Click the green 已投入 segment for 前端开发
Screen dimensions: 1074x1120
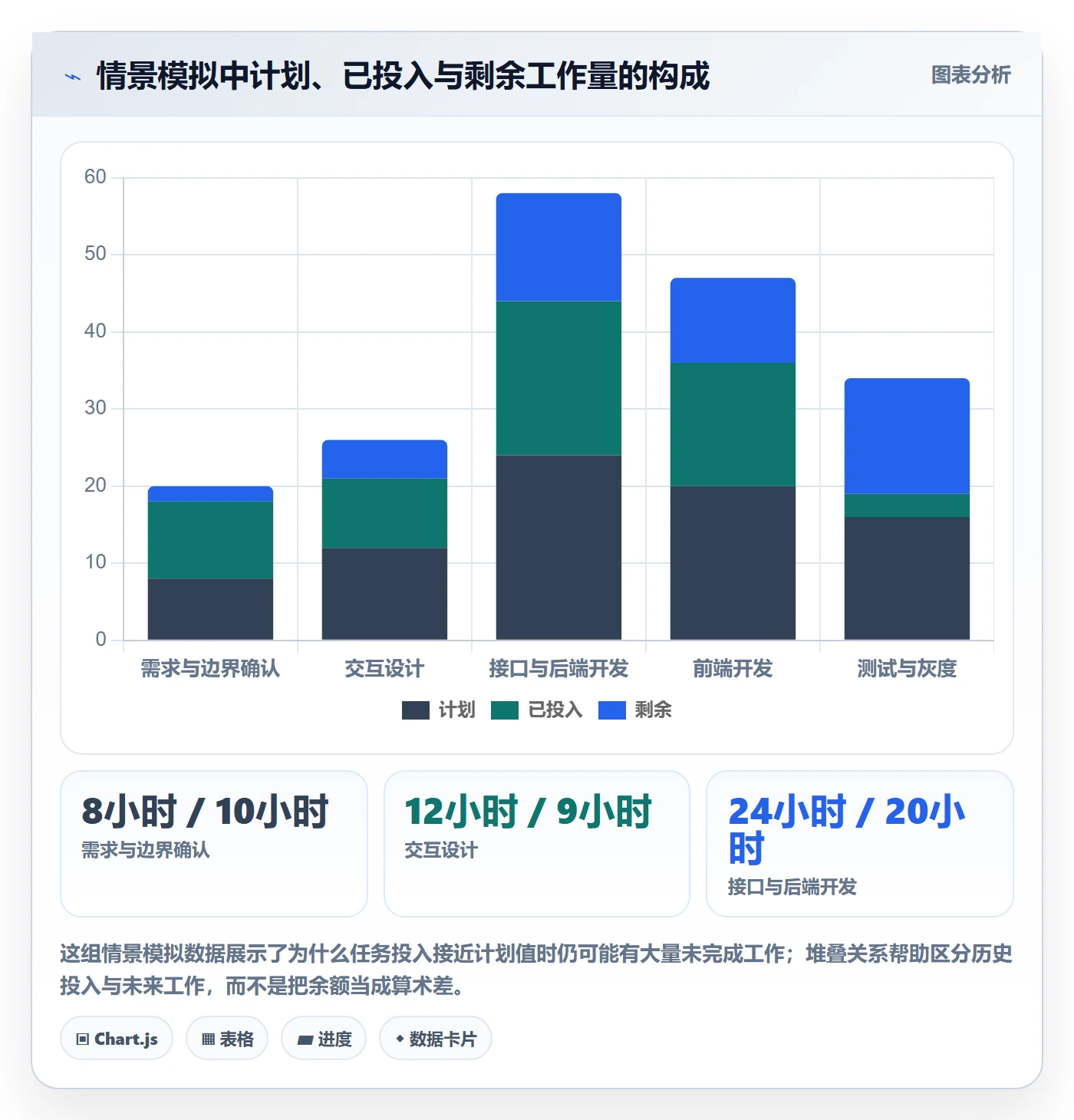click(733, 424)
